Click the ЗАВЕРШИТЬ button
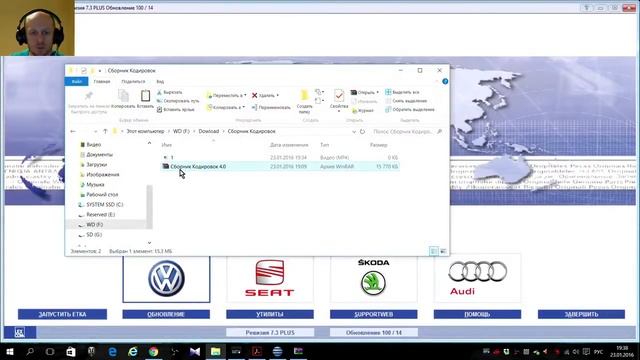 pyautogui.click(x=581, y=314)
